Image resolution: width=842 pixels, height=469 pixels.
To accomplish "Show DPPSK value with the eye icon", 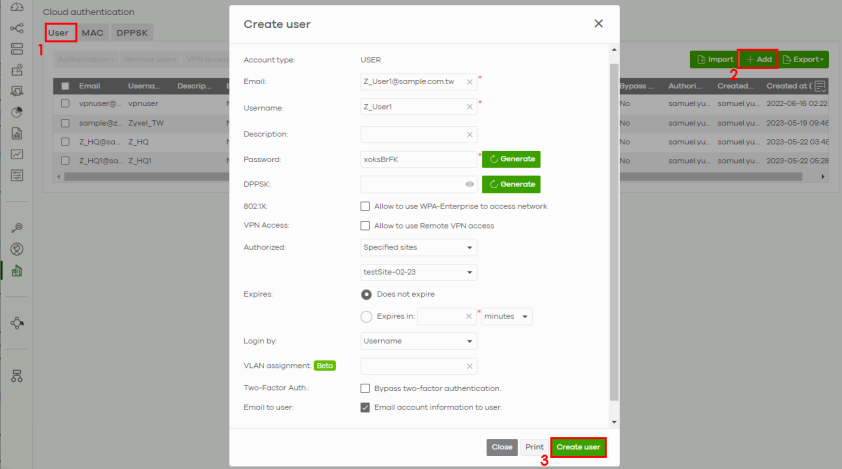I will pyautogui.click(x=469, y=184).
